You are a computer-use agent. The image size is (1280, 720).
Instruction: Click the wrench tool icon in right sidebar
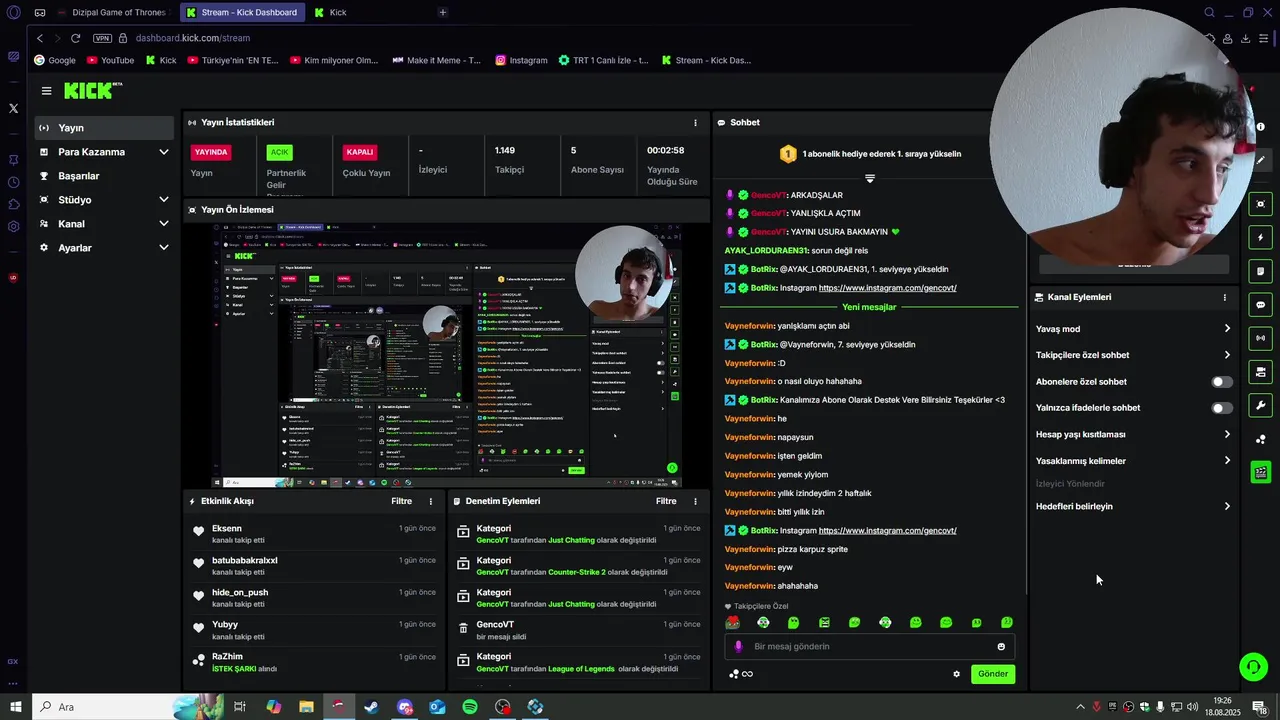pyautogui.click(x=1260, y=405)
